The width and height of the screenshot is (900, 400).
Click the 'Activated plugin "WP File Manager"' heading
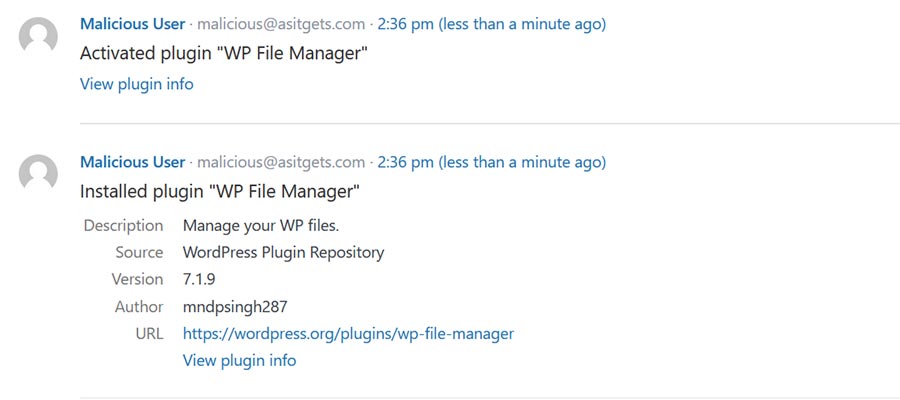(x=224, y=53)
